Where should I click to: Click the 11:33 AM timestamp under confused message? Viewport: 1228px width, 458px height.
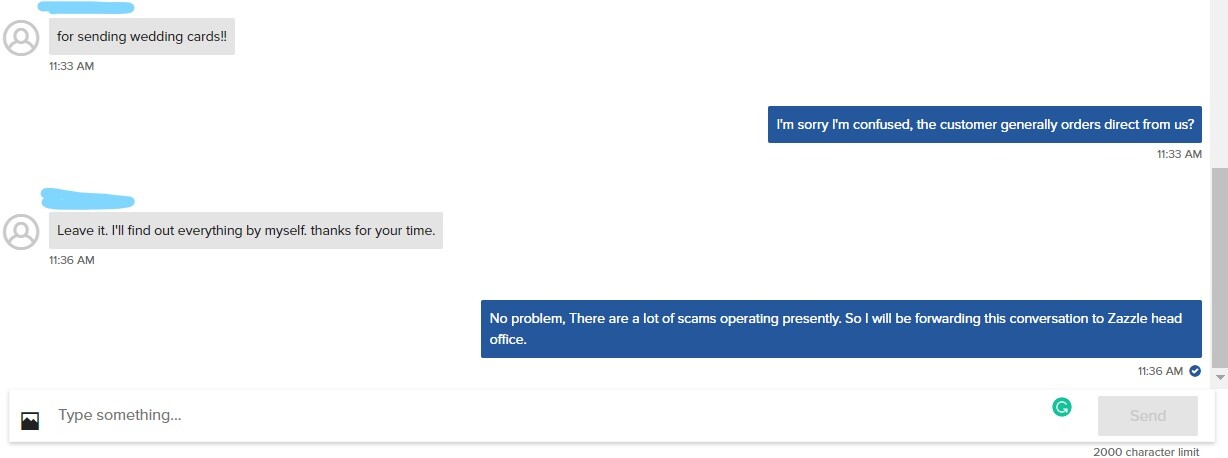(1179, 154)
